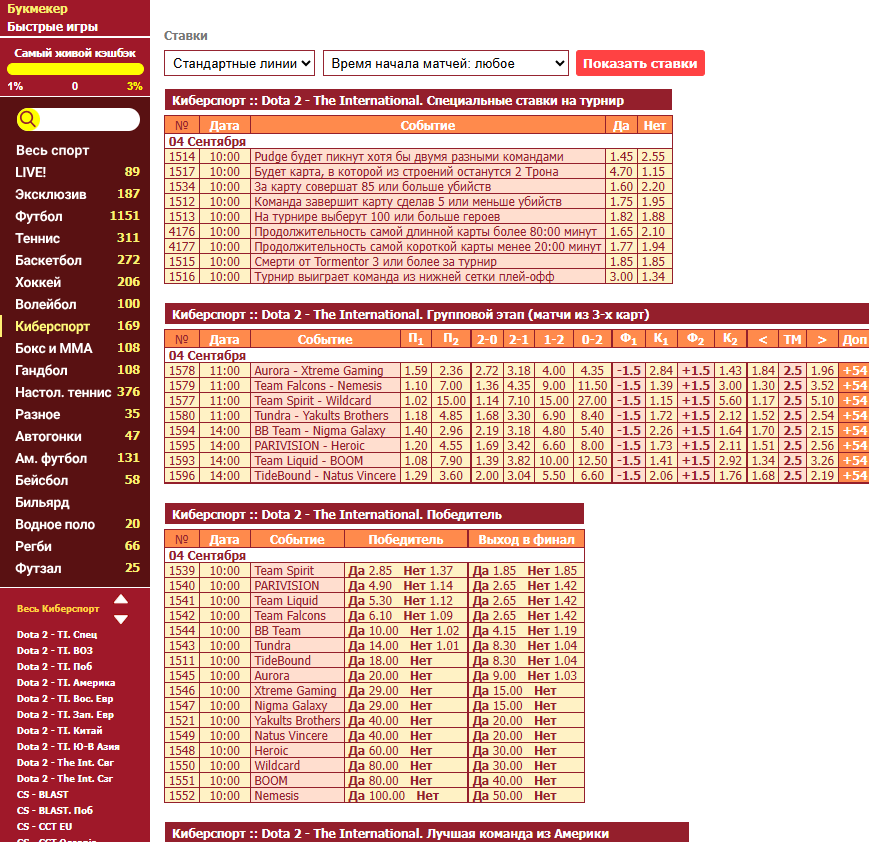Click the yellow search magnifier icon

click(28, 119)
